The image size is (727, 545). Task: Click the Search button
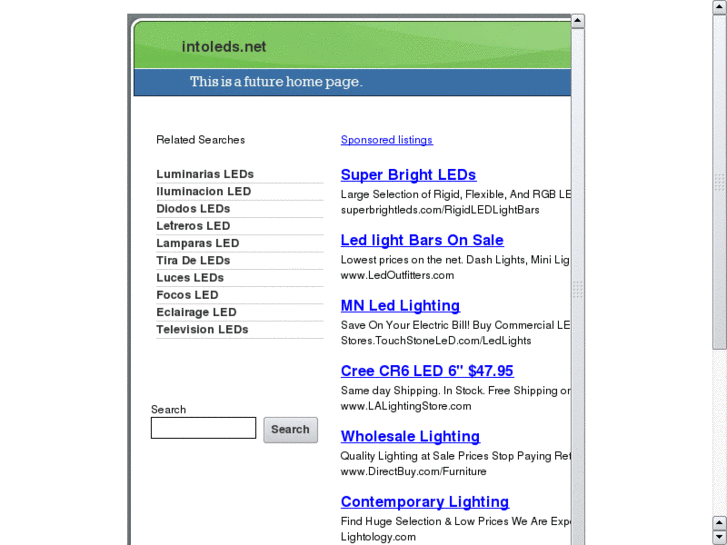(290, 430)
